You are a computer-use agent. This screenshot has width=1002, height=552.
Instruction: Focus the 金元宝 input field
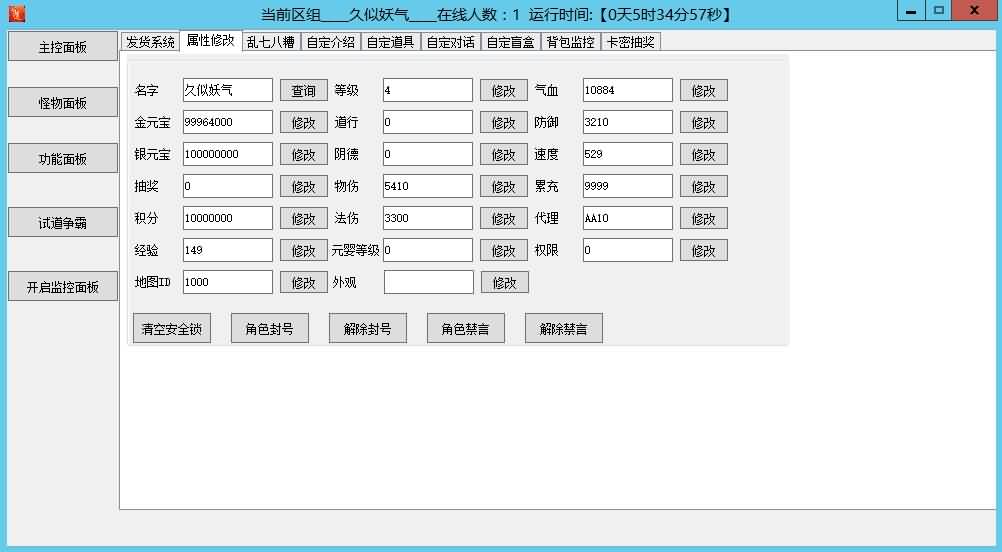point(227,122)
